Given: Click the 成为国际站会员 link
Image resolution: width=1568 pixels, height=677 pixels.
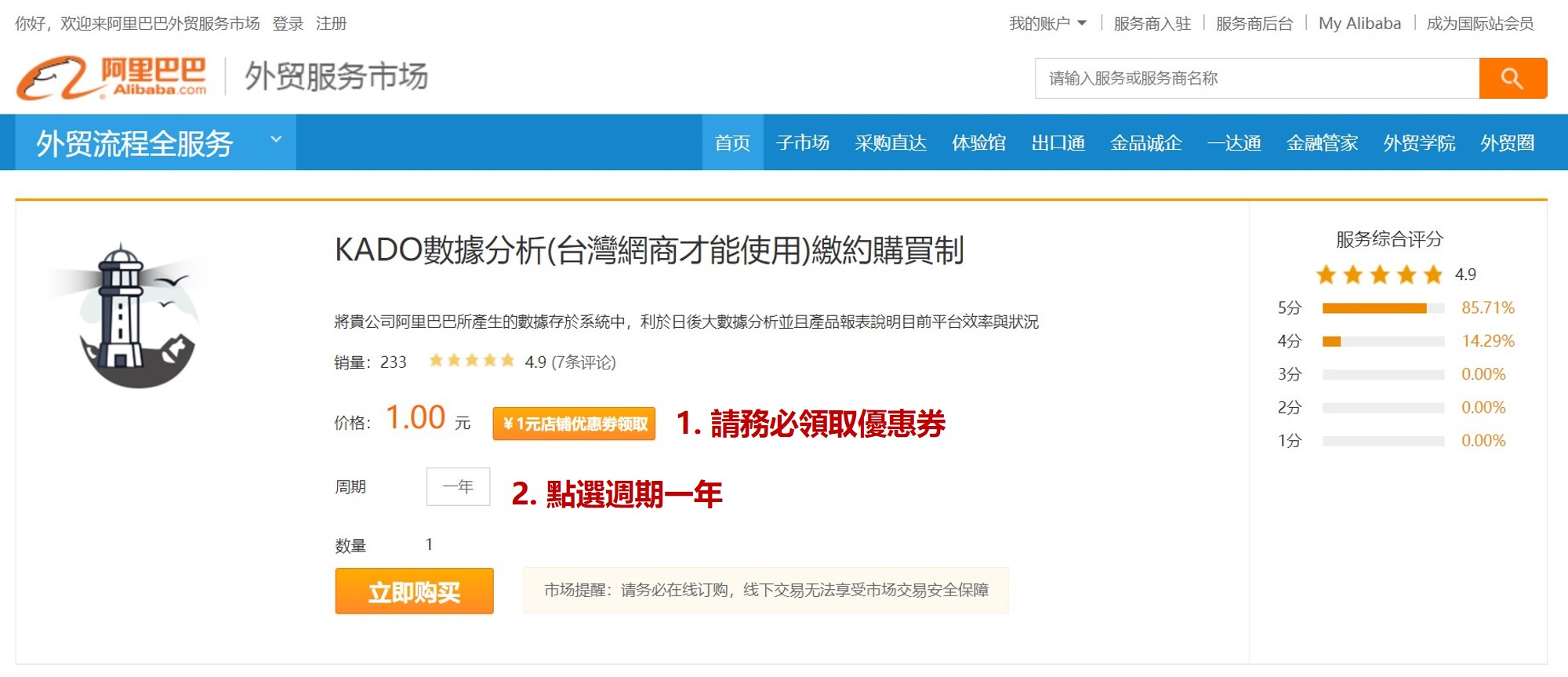Looking at the screenshot, I should pos(1480,24).
